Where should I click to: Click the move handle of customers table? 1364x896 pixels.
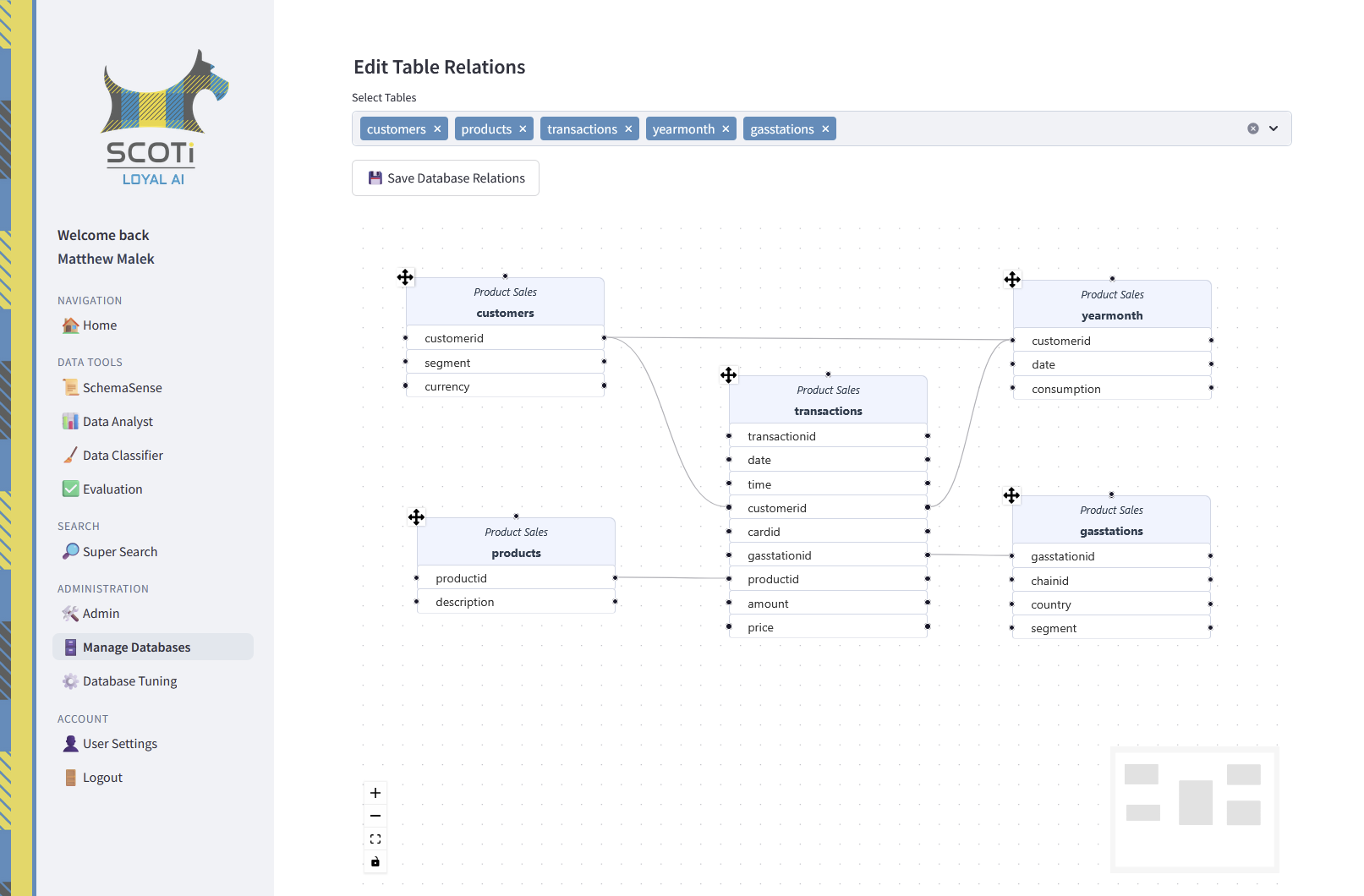[405, 277]
